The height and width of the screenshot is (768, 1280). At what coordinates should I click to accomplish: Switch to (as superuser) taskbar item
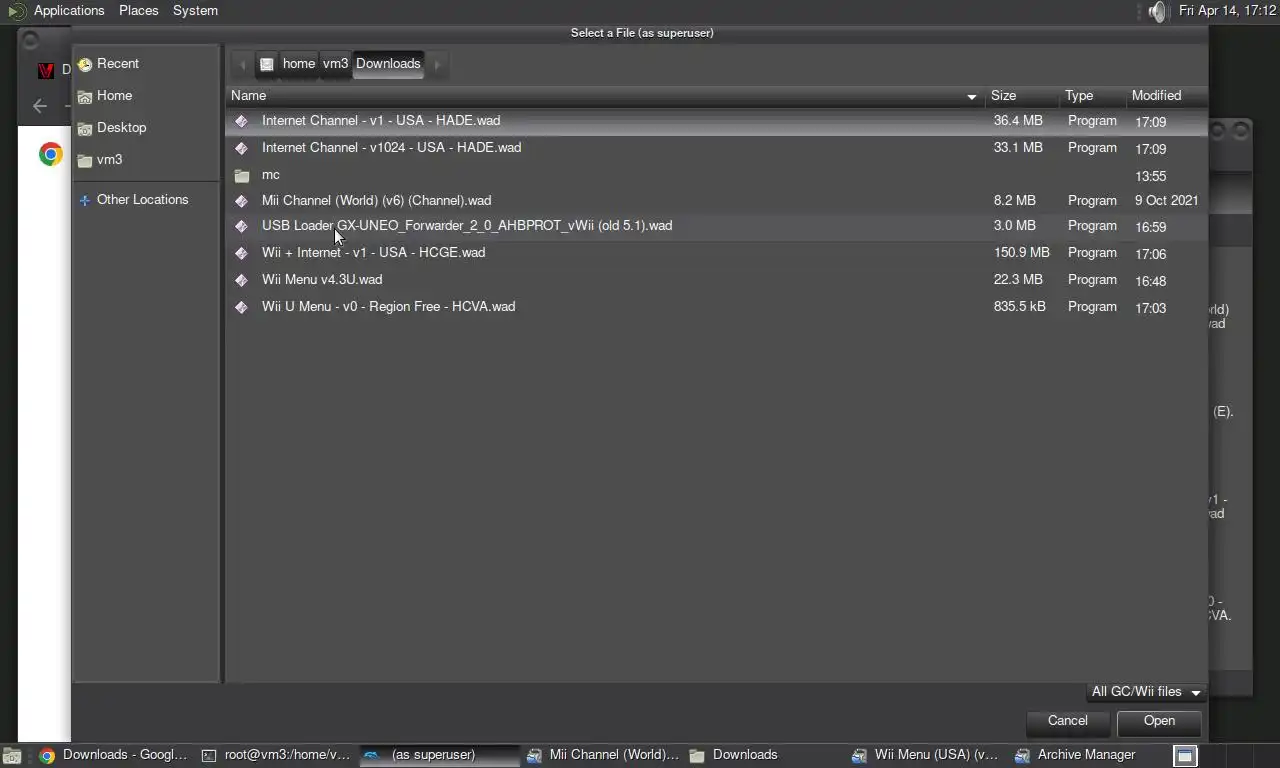[x=440, y=755]
